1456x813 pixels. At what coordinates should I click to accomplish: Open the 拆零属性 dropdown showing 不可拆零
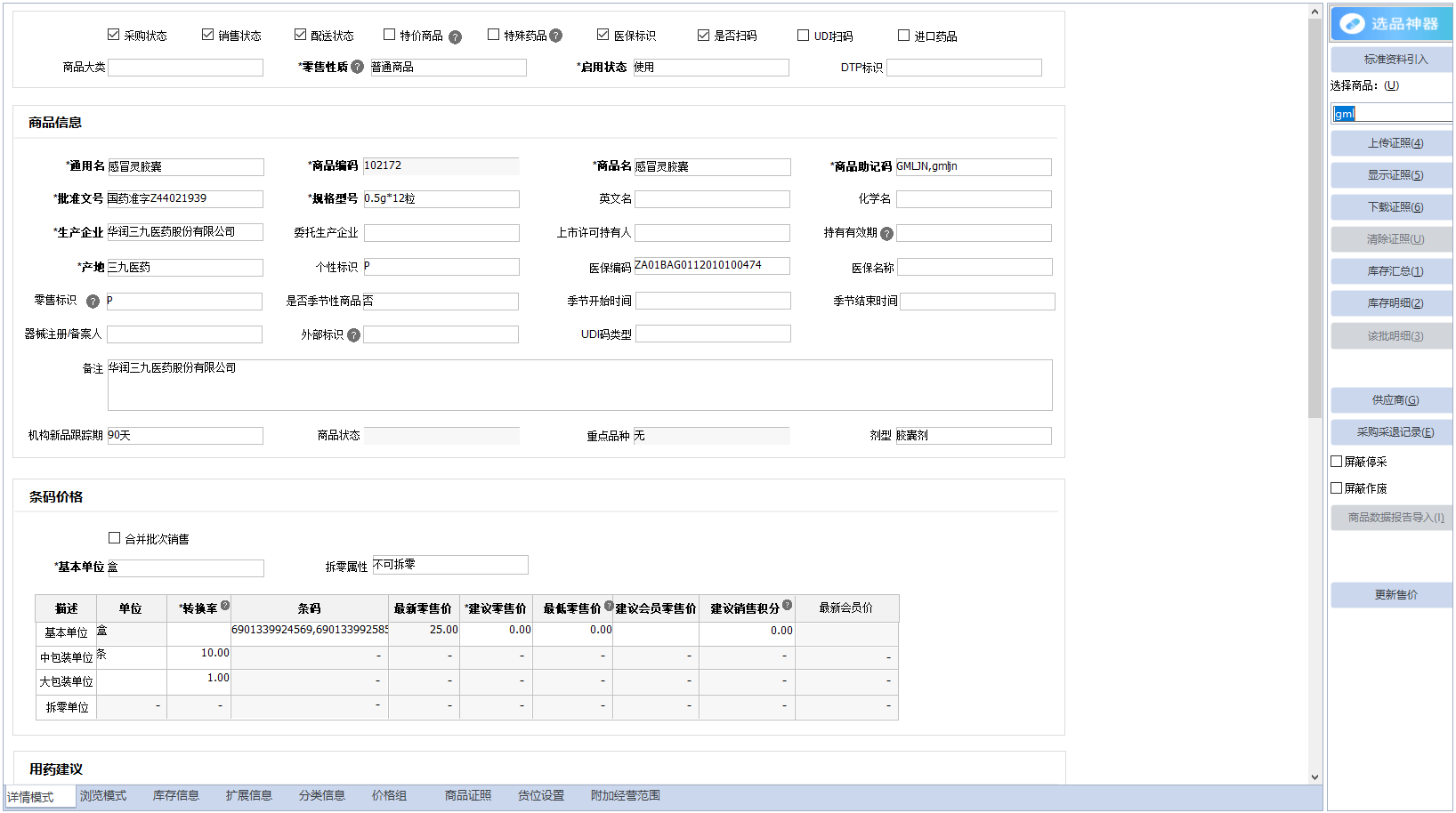tap(450, 564)
